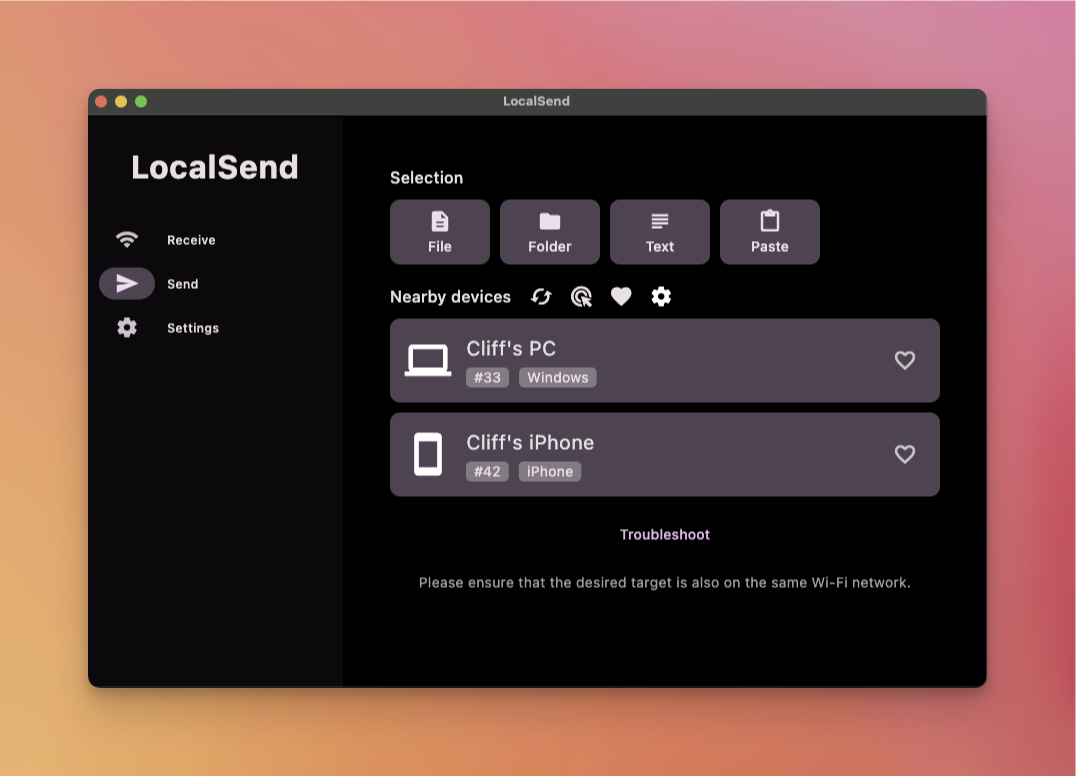Open manual sending via IP address

pyautogui.click(x=581, y=297)
